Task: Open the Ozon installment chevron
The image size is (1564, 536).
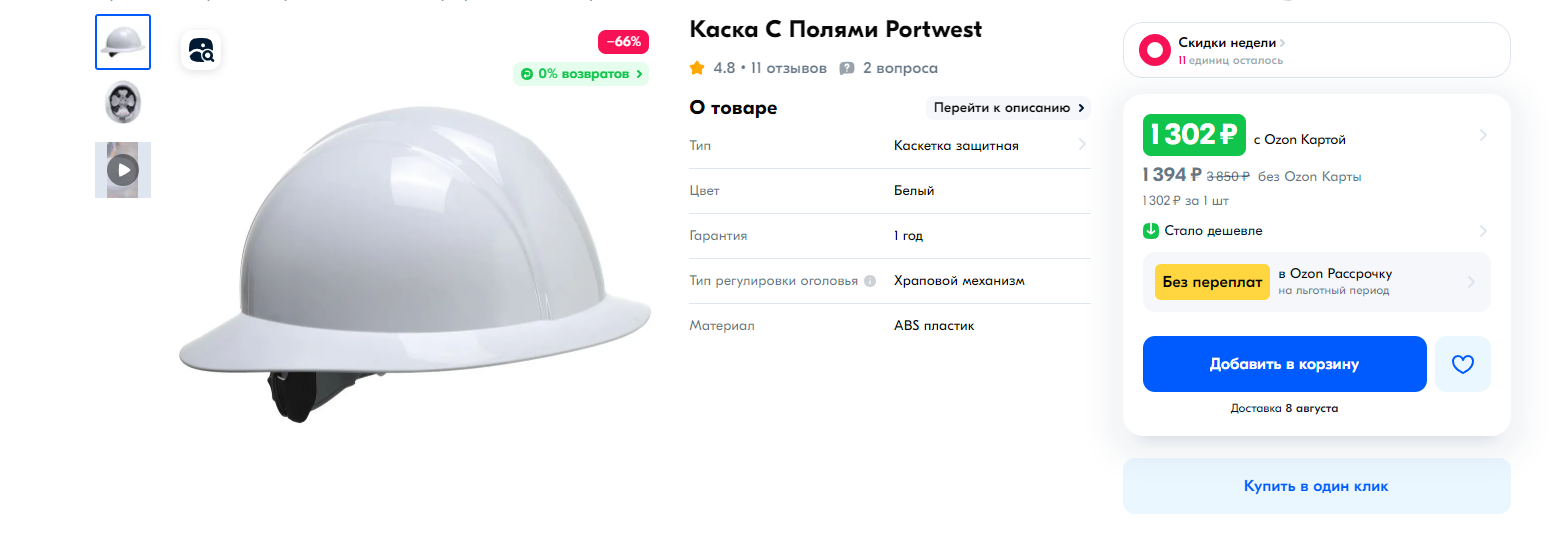Action: coord(1471,282)
